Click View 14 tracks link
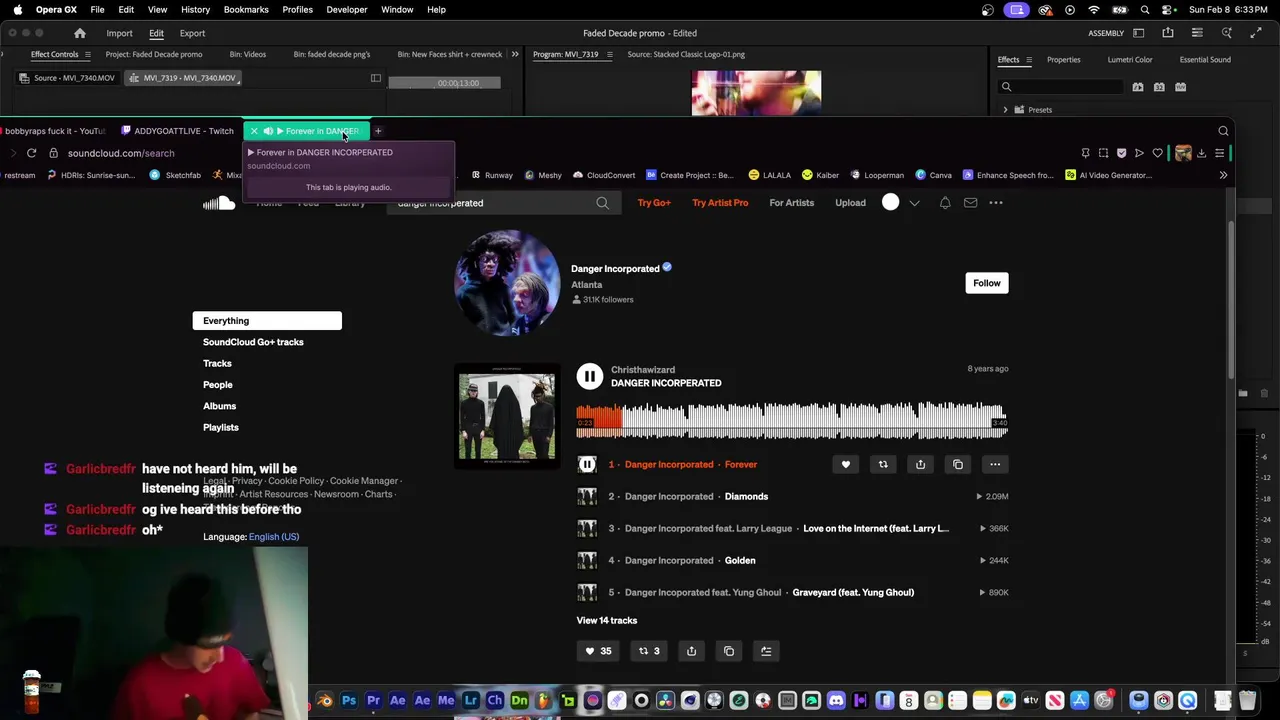Viewport: 1280px width, 720px height. pos(606,620)
